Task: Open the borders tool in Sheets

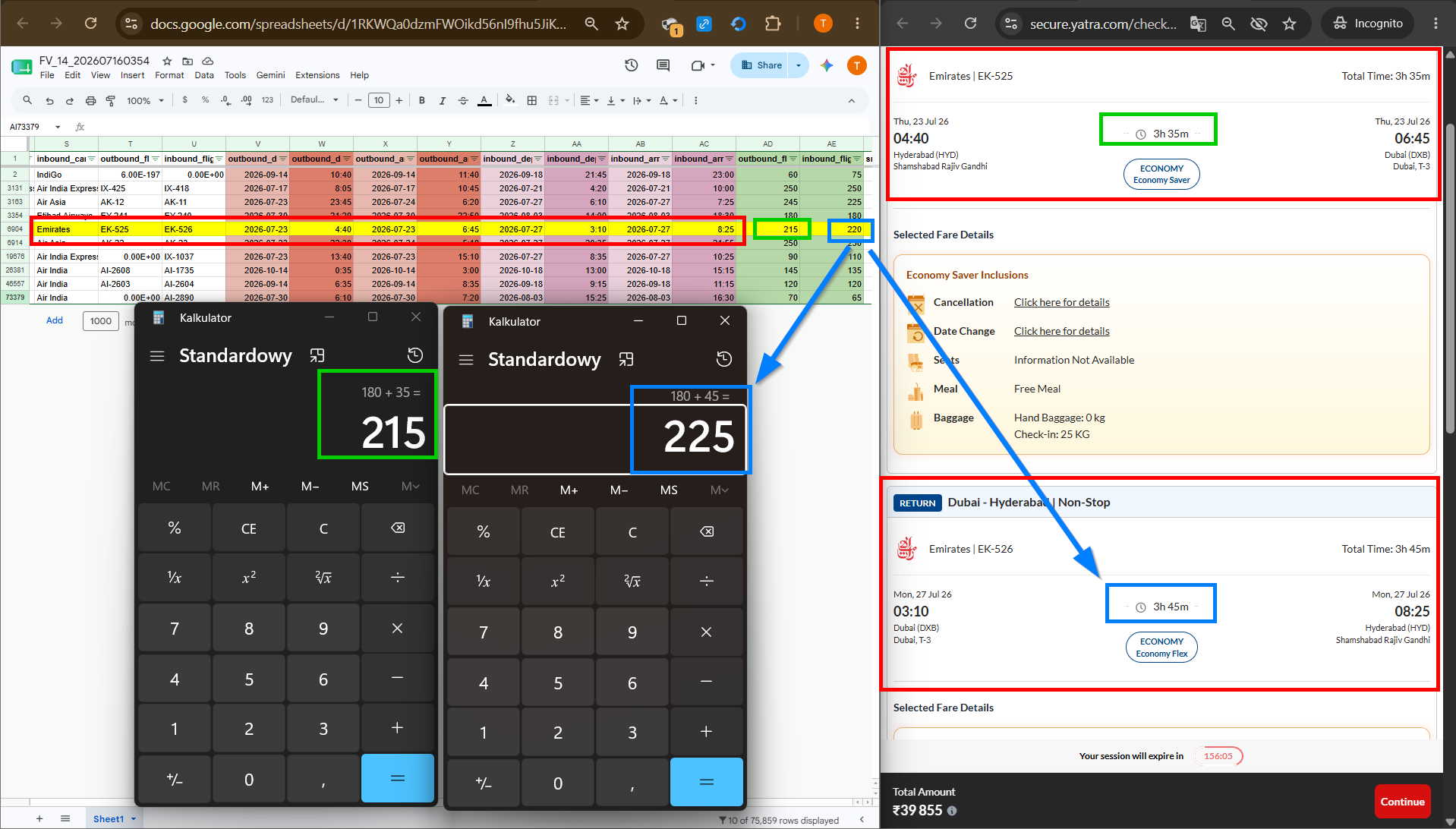Action: (x=532, y=100)
